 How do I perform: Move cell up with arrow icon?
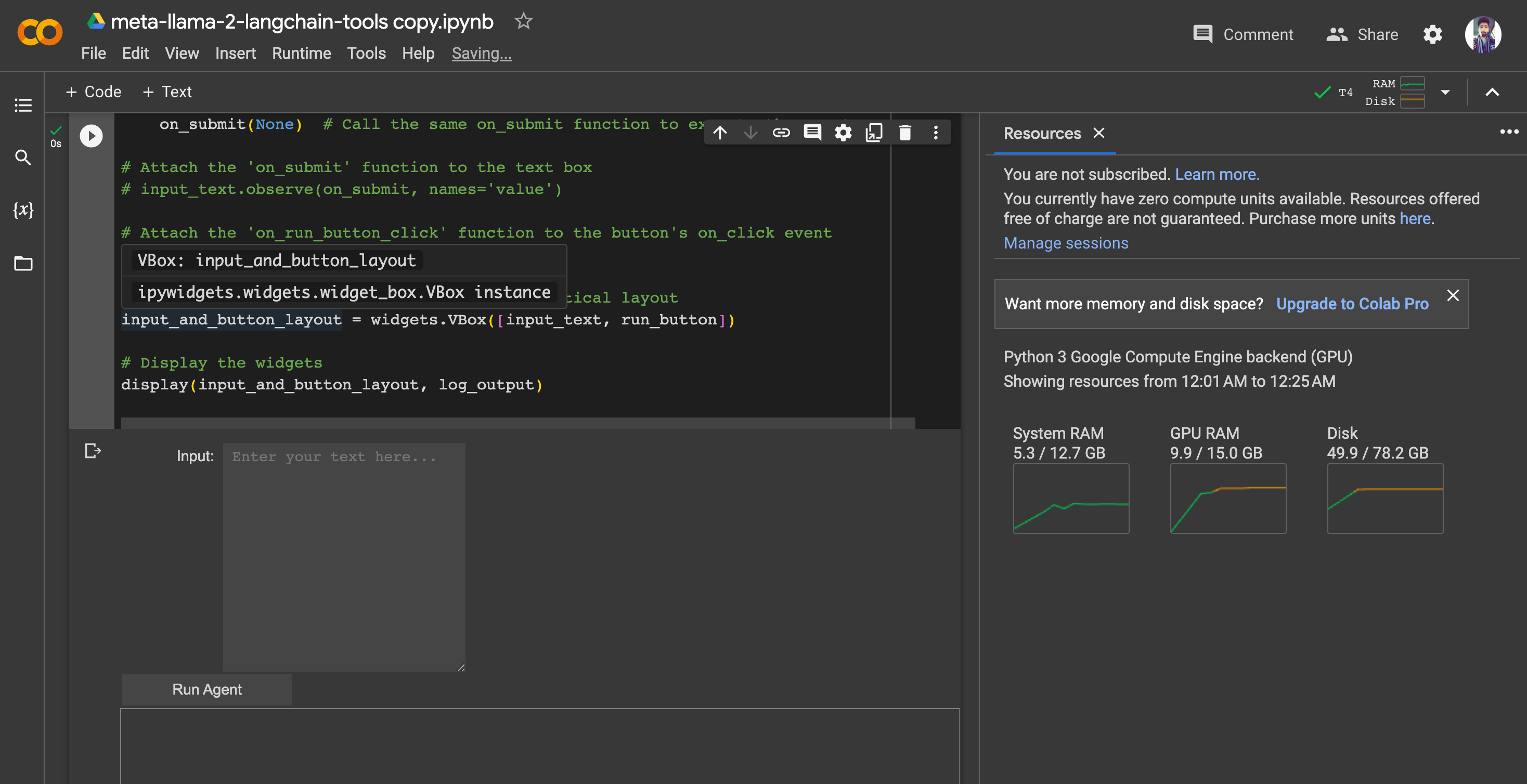click(x=720, y=133)
